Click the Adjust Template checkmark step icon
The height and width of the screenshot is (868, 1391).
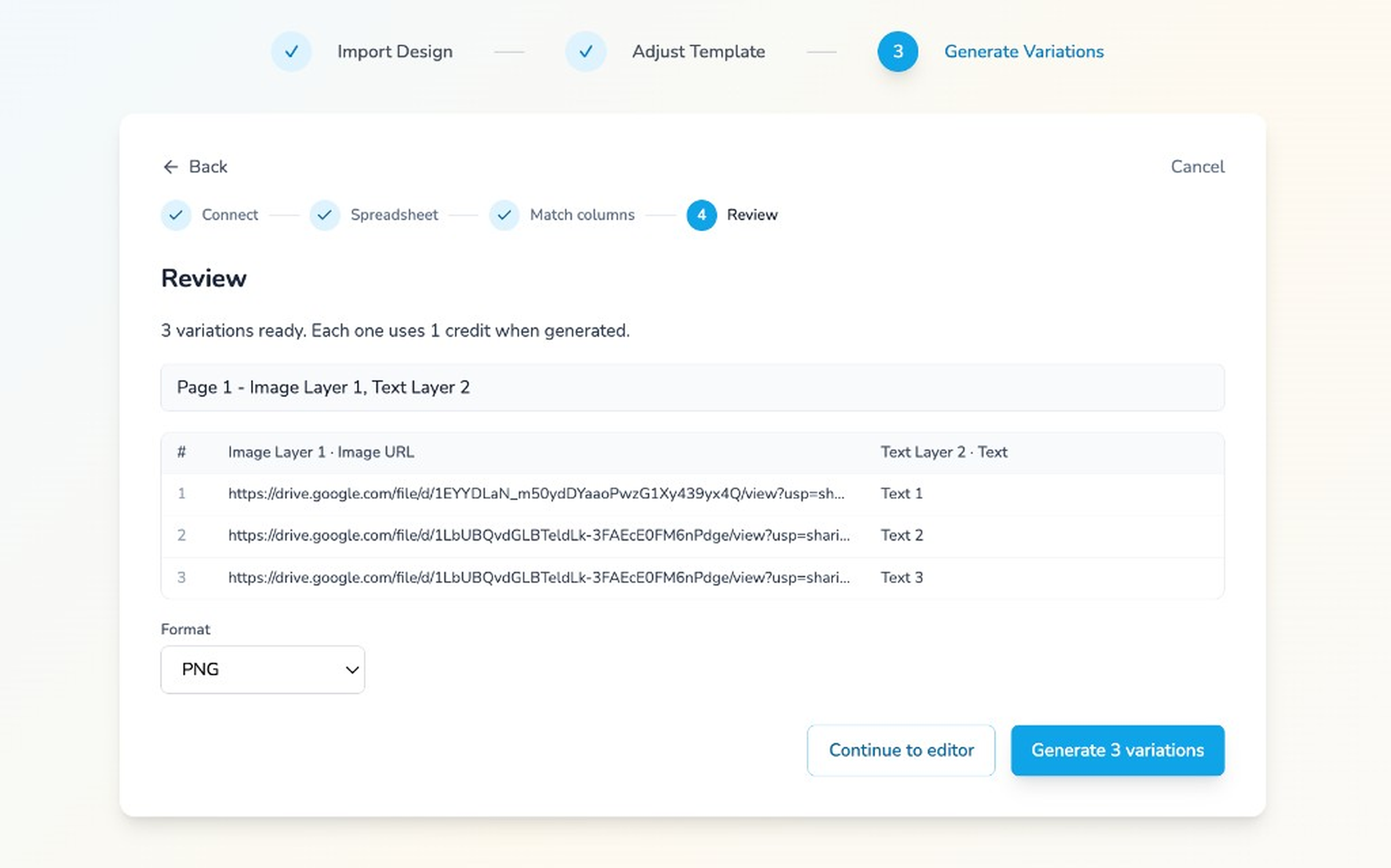click(585, 52)
